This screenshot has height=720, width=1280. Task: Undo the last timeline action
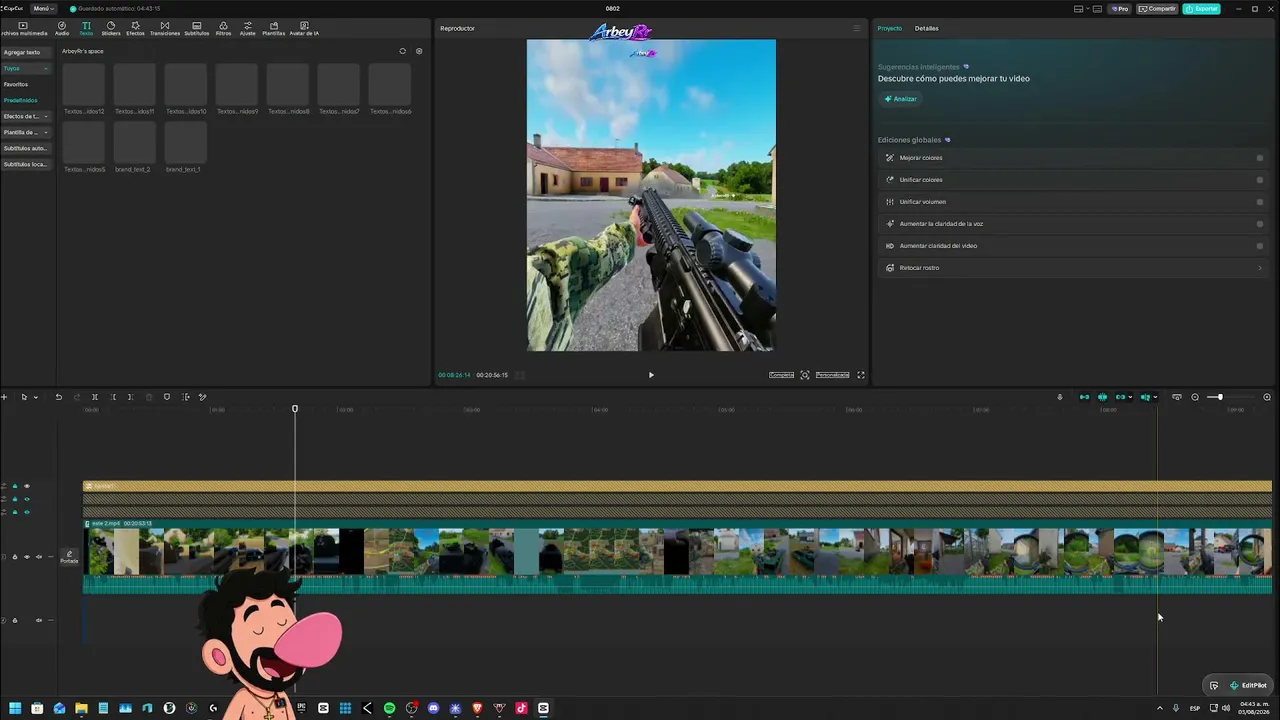(x=58, y=397)
